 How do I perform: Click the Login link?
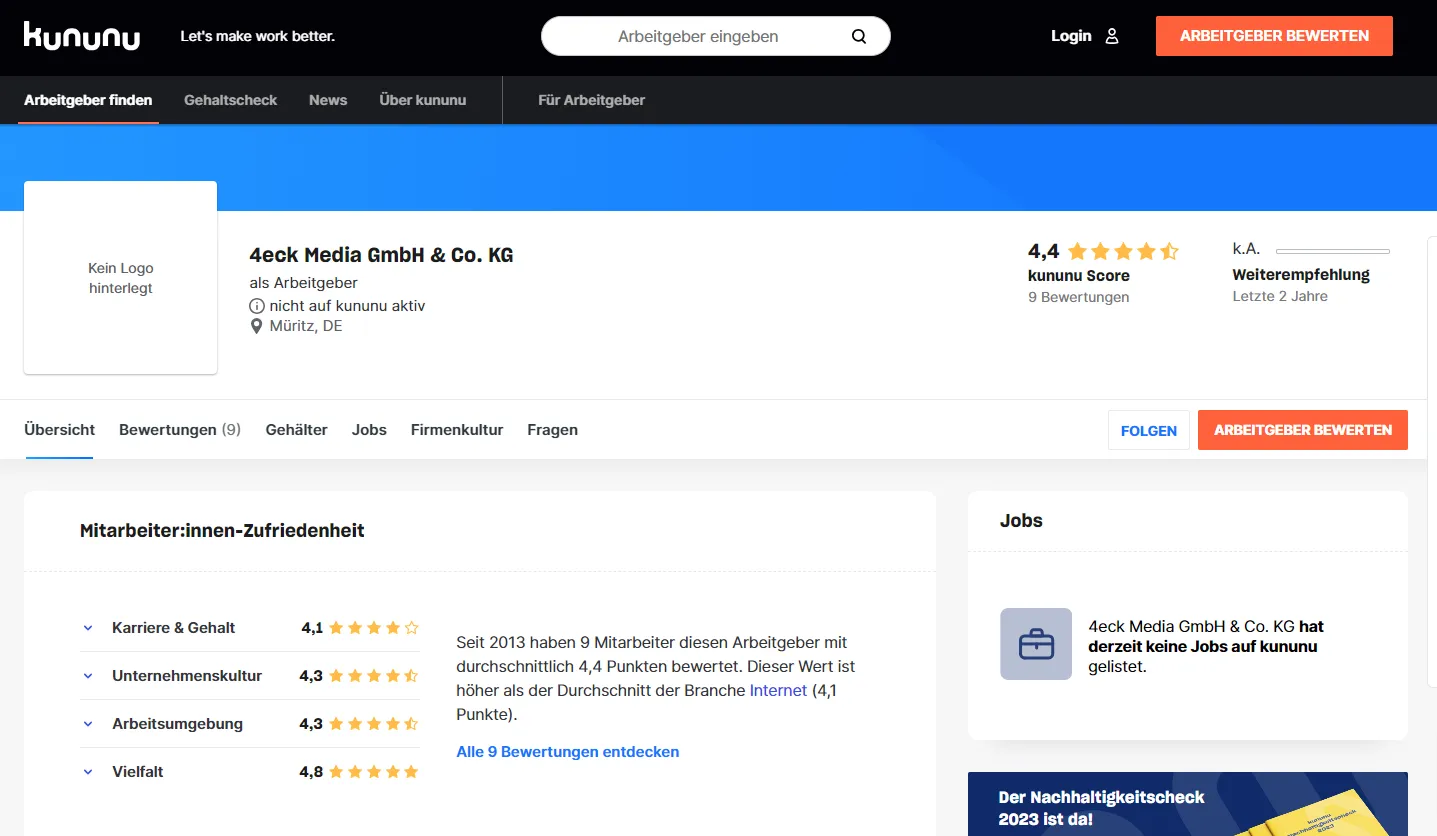1071,36
